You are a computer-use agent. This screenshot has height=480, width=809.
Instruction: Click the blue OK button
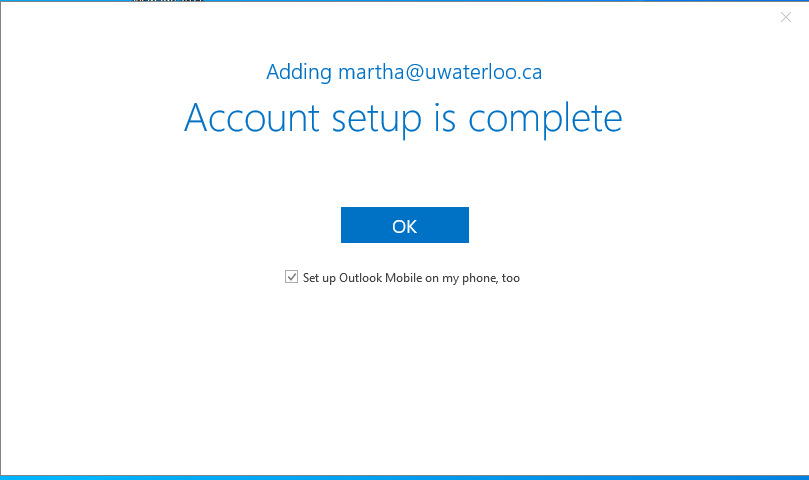[404, 225]
